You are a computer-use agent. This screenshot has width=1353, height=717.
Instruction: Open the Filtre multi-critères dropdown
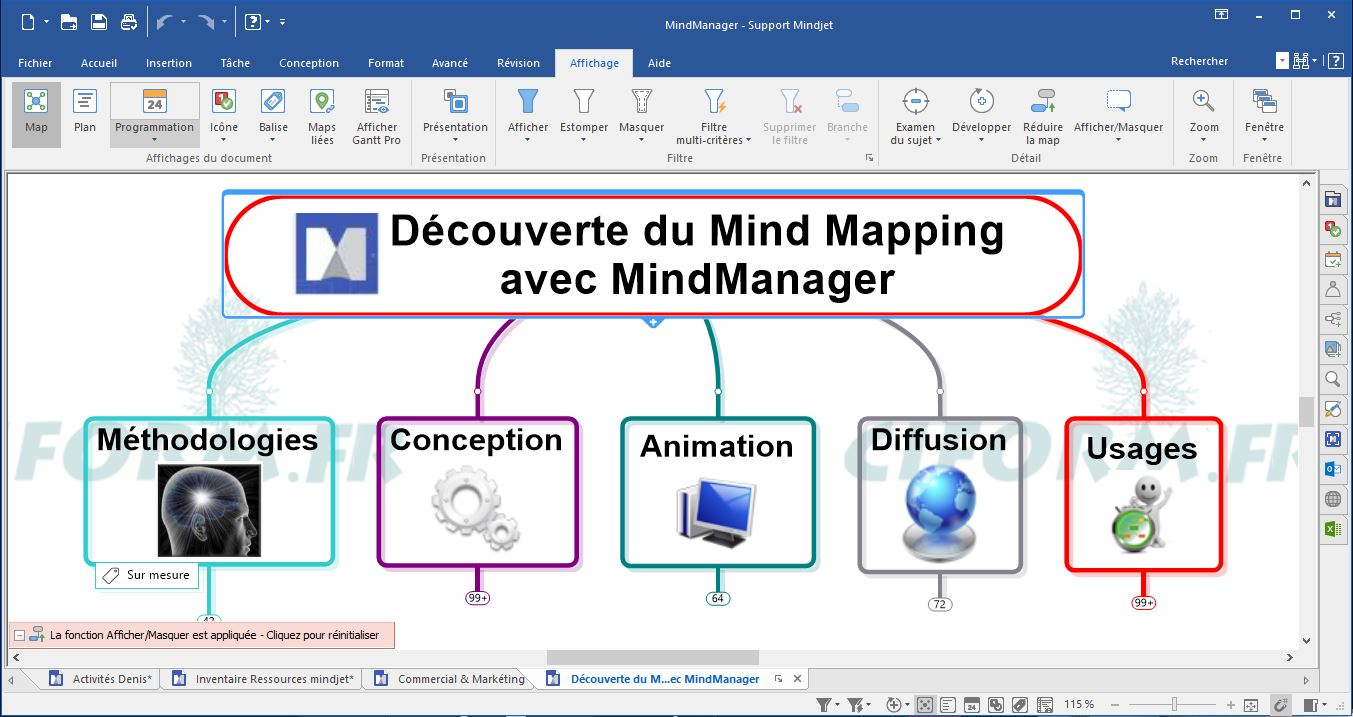tap(713, 140)
